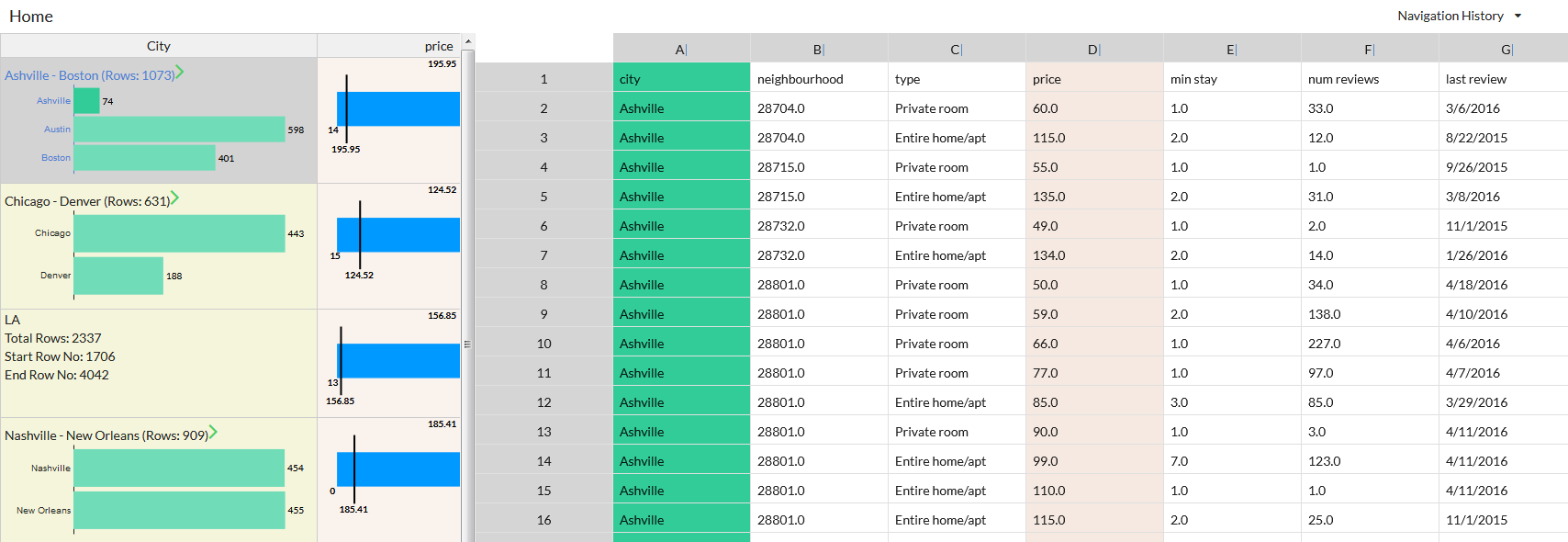
Task: Click the price histogram bar for Chicago - Denver
Action: click(398, 234)
